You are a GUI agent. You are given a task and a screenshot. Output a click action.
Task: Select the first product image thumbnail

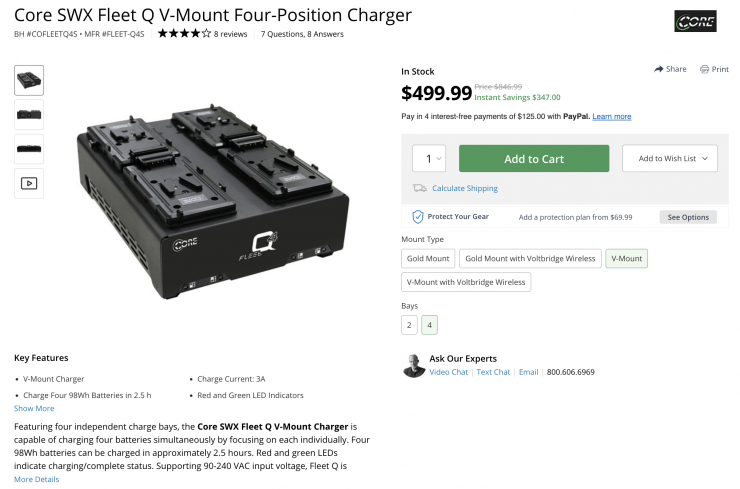[29, 80]
